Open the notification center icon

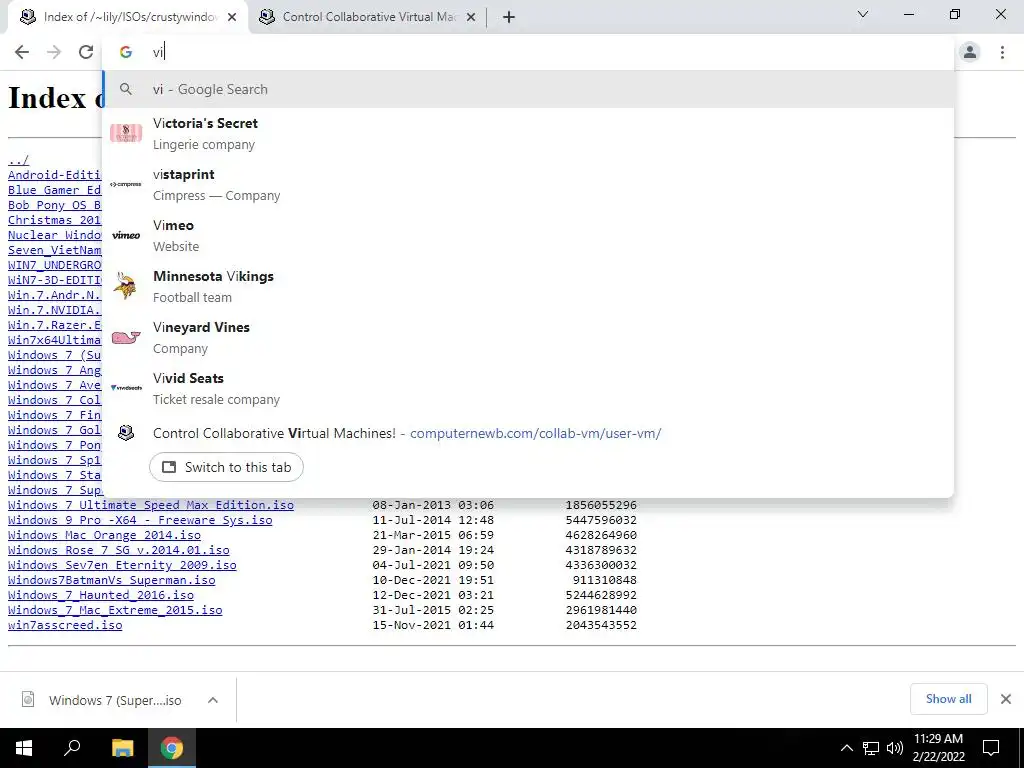pyautogui.click(x=991, y=748)
